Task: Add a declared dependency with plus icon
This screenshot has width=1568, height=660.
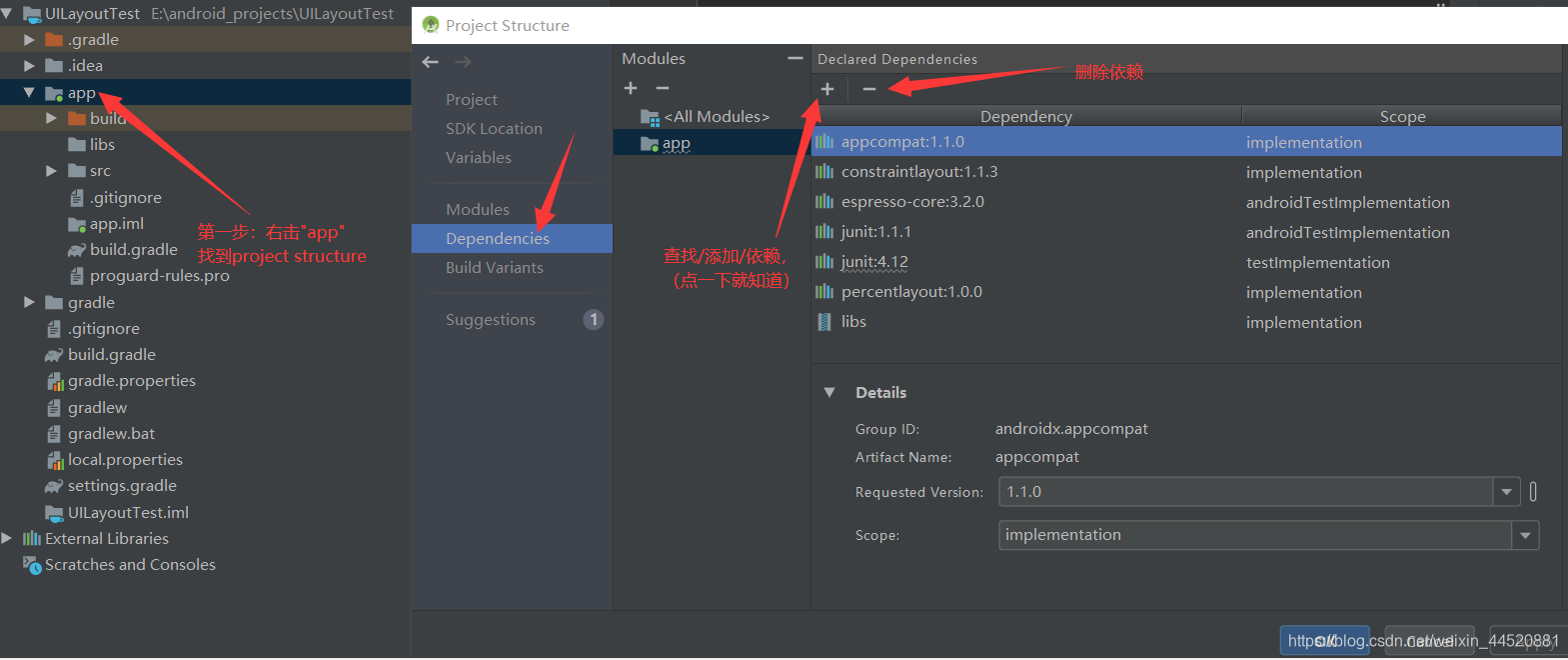Action: (x=827, y=89)
